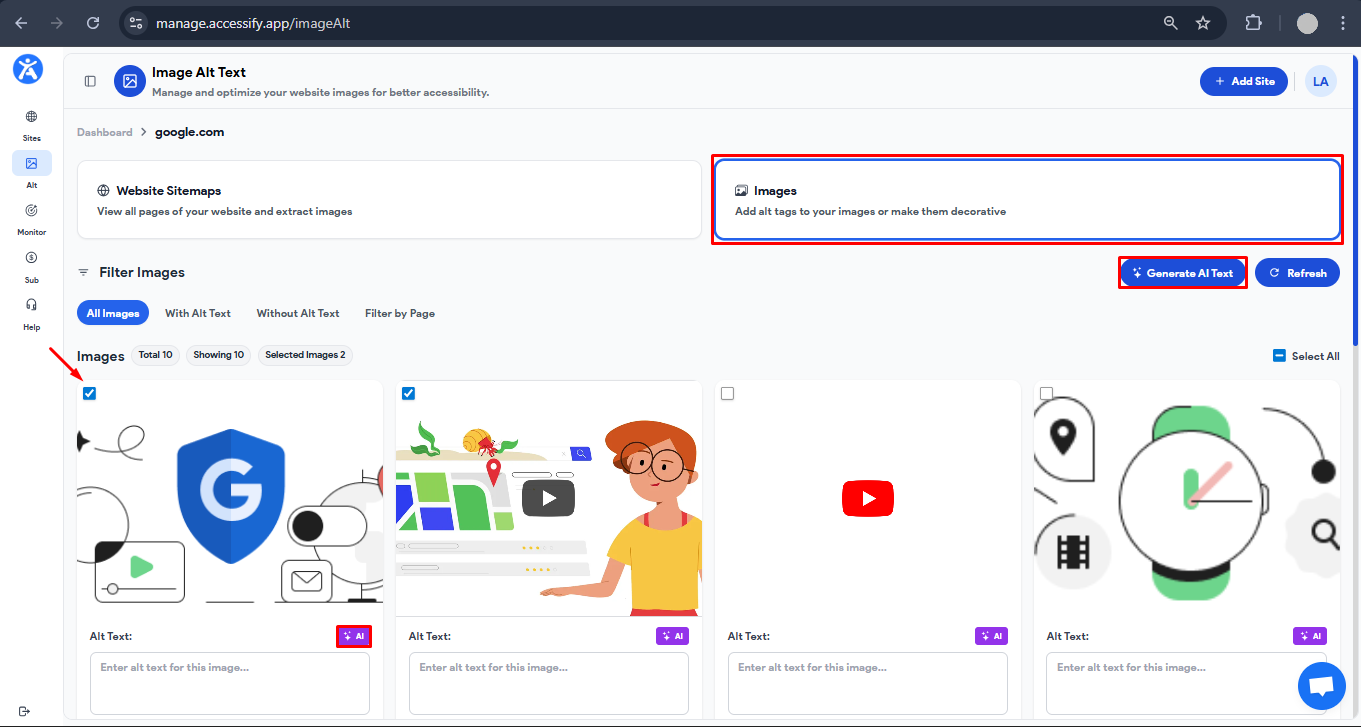Type alt text in the first image's input field
This screenshot has height=727, width=1361.
pyautogui.click(x=229, y=683)
